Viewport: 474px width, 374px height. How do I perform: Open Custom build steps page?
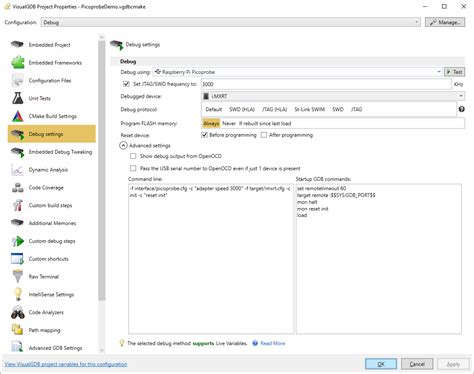pyautogui.click(x=52, y=205)
